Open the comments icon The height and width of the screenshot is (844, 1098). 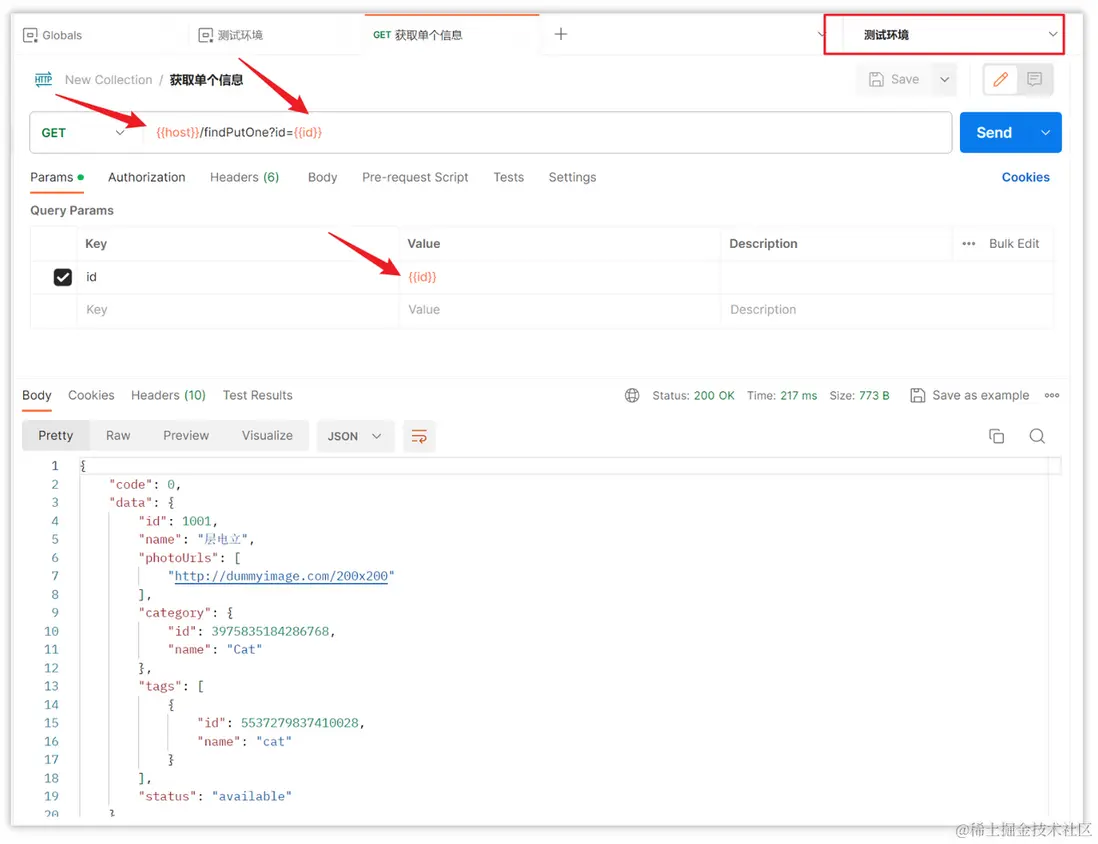[1034, 79]
